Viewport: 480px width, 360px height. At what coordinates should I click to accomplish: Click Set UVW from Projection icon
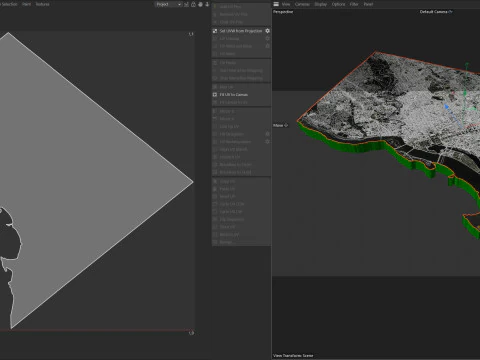pyautogui.click(x=215, y=31)
